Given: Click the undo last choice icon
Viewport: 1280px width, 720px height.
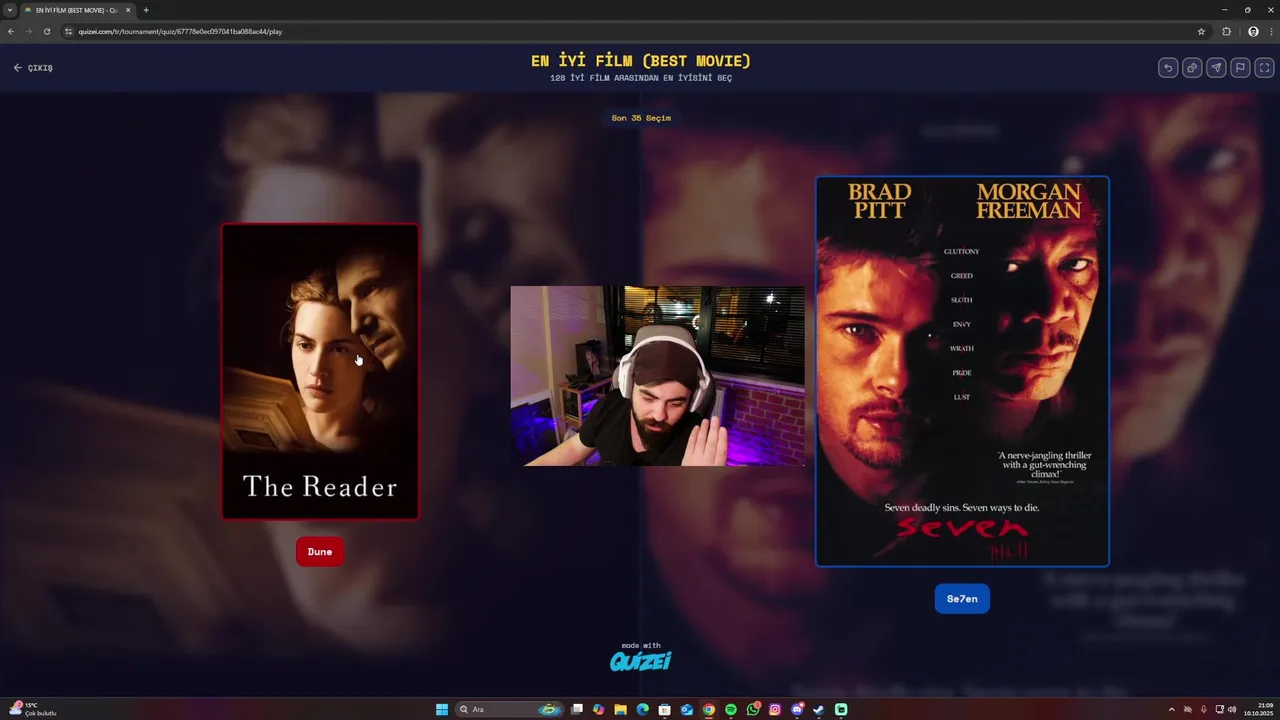Looking at the screenshot, I should [1168, 68].
